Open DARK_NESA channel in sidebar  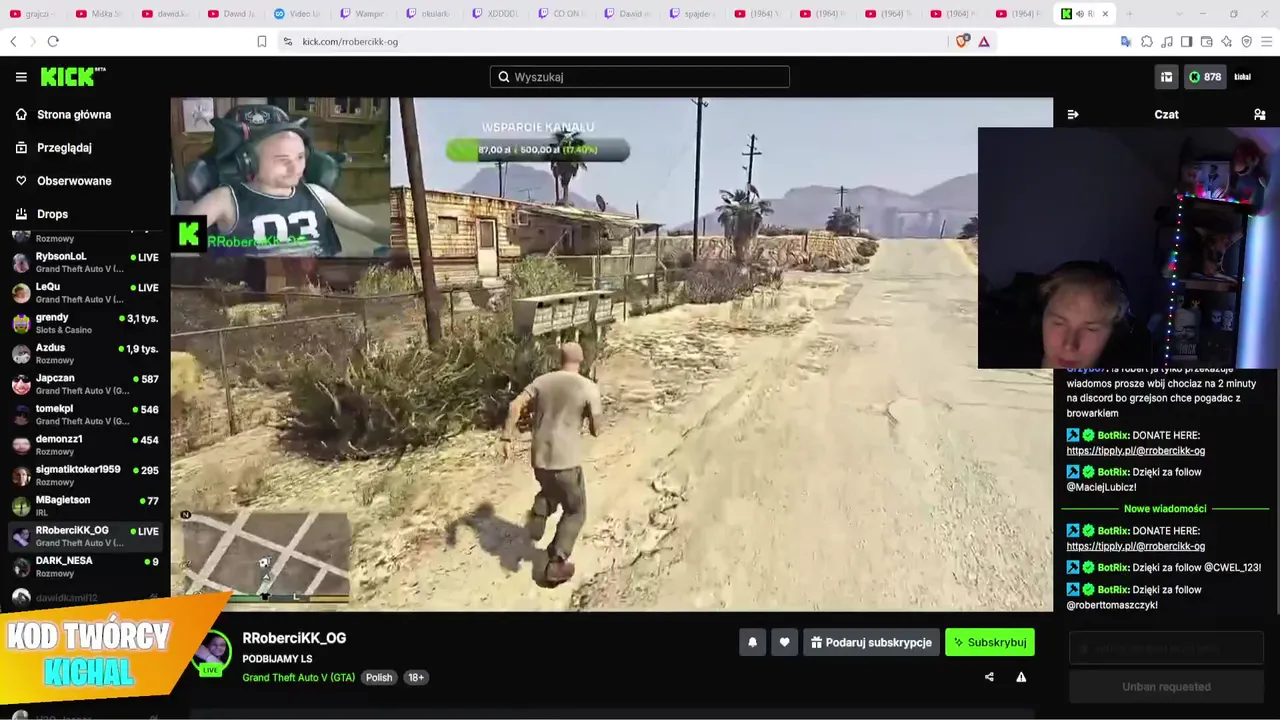(x=85, y=566)
